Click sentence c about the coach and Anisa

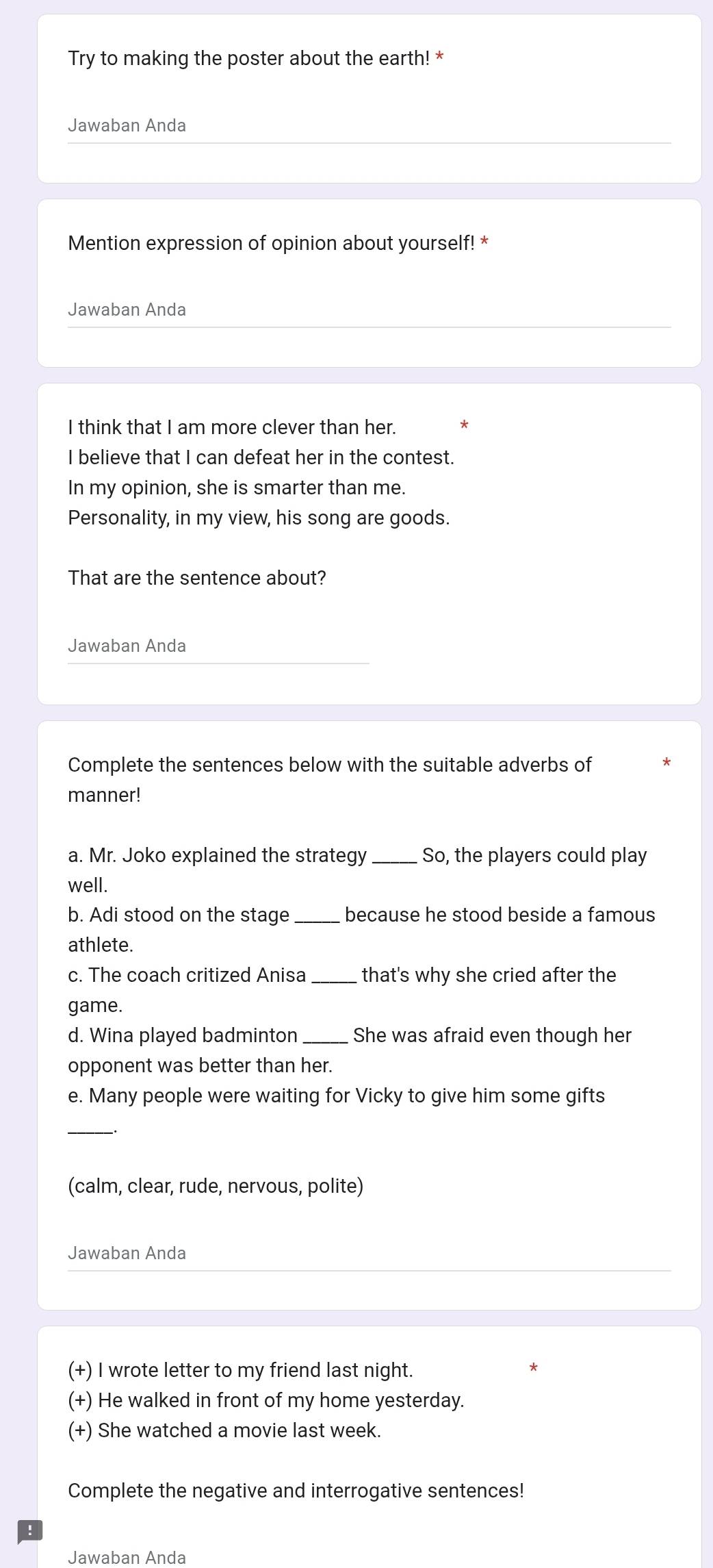[342, 990]
